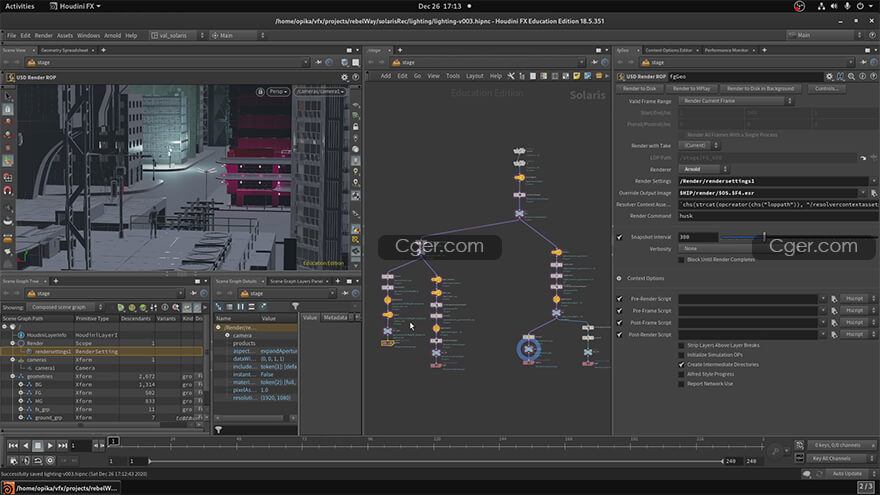Open the File menu
Image resolution: width=880 pixels, height=495 pixels.
pyautogui.click(x=11, y=35)
